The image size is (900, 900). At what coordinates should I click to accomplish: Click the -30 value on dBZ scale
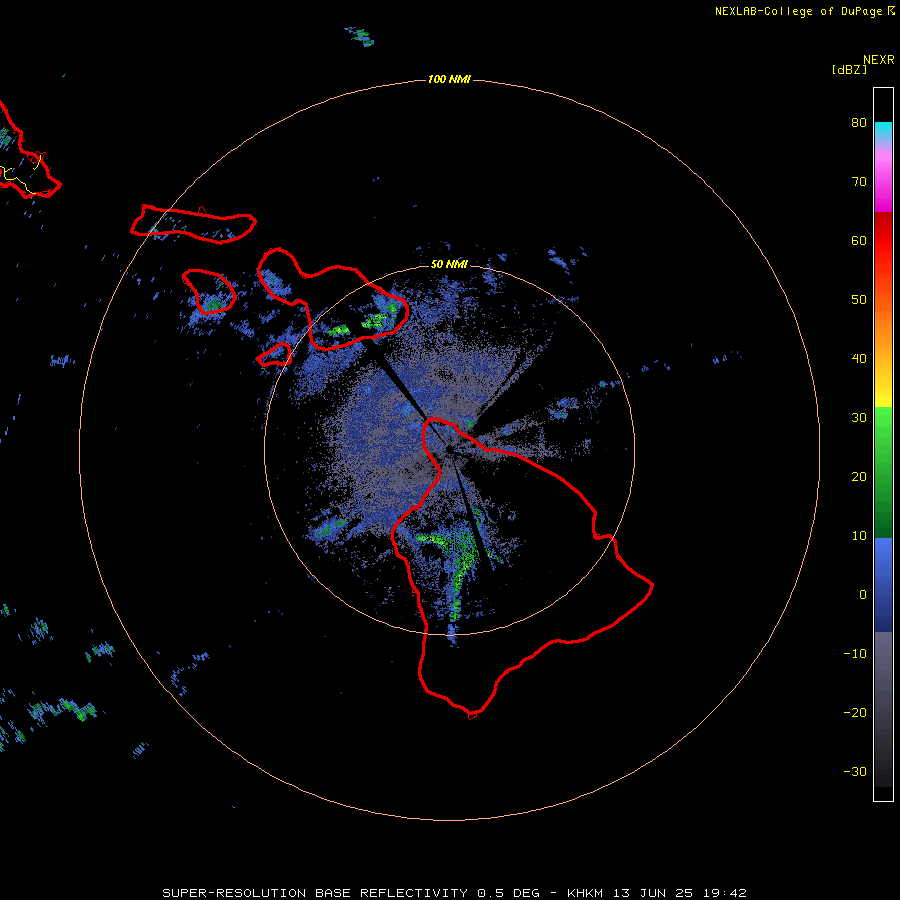[855, 771]
